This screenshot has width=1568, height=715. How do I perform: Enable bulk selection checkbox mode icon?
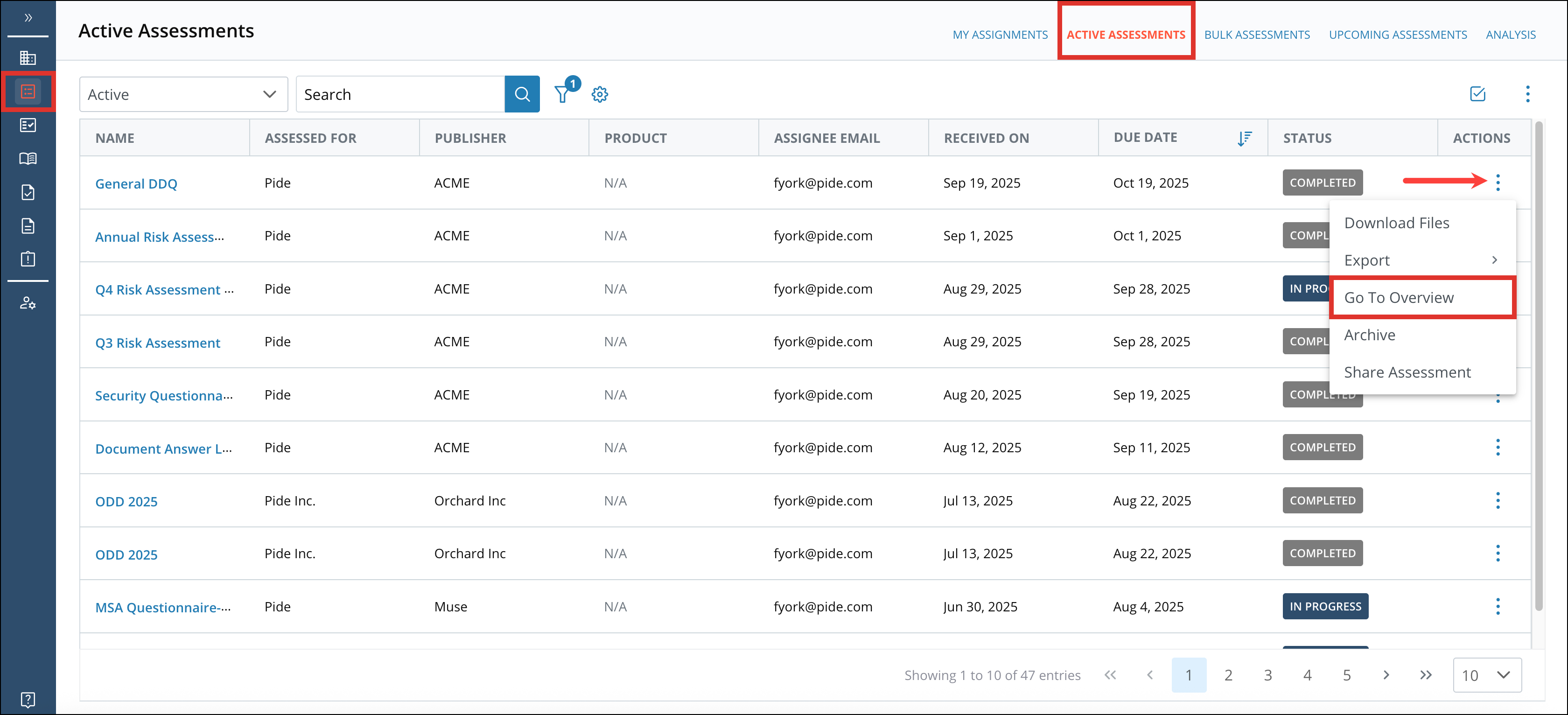click(1478, 94)
